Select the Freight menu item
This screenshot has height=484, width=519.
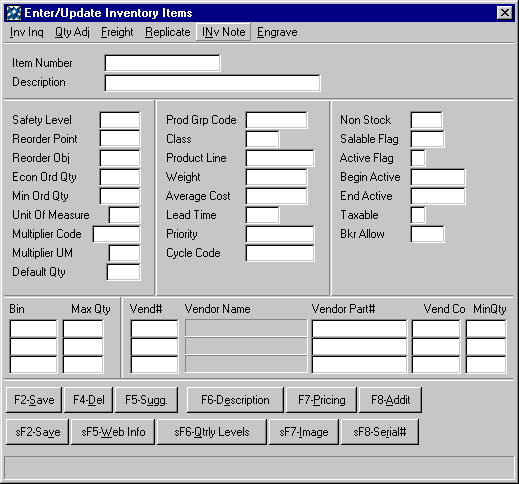(117, 32)
